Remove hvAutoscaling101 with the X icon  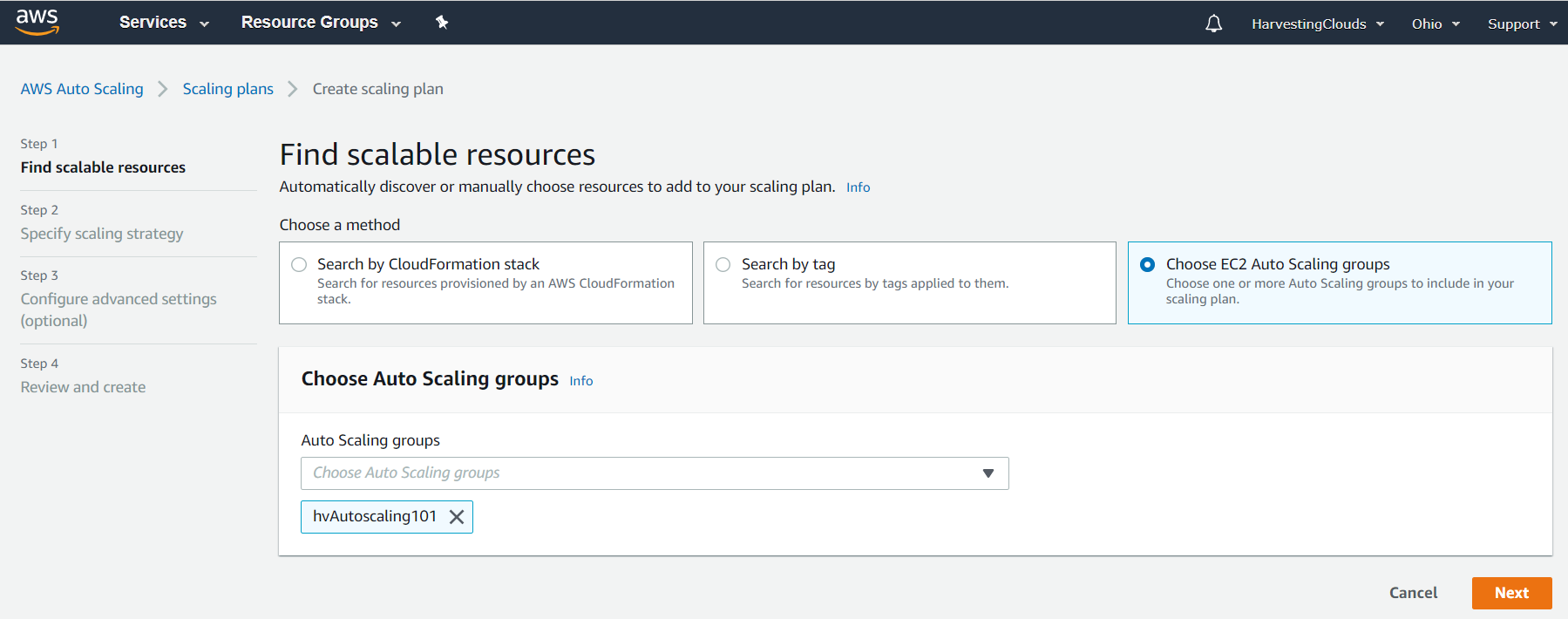coord(456,517)
